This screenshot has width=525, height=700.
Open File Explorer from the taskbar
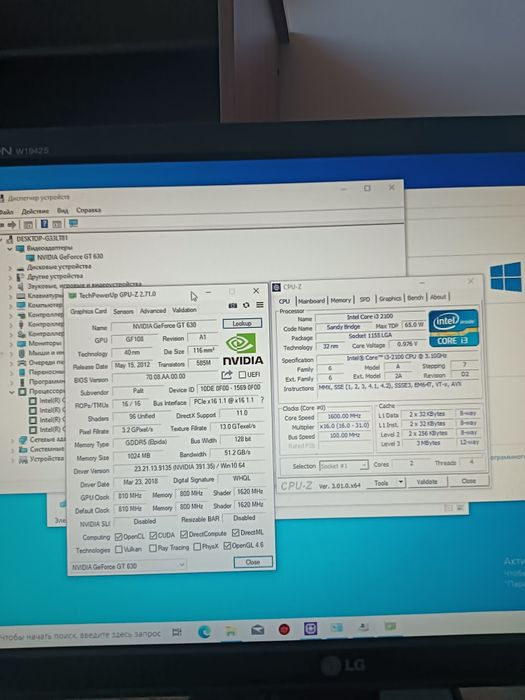pyautogui.click(x=230, y=631)
